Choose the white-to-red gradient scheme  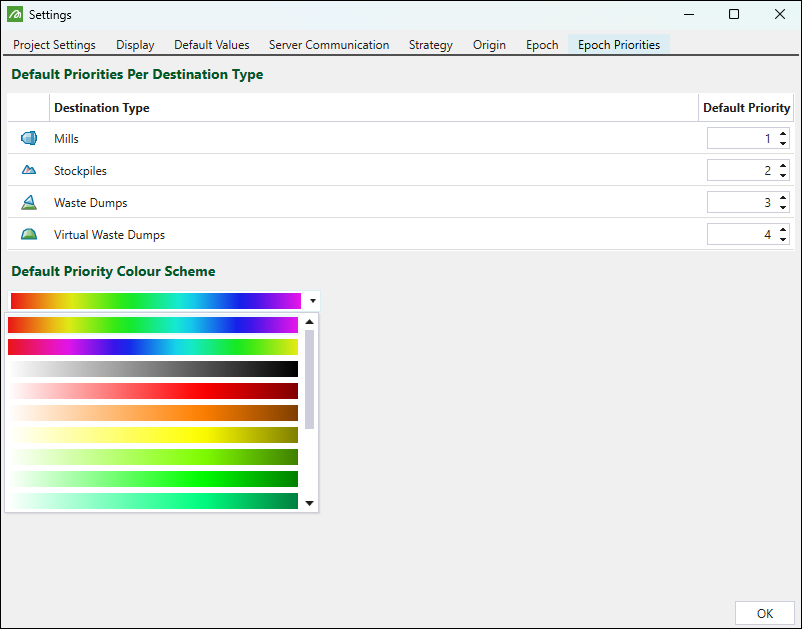click(x=153, y=391)
